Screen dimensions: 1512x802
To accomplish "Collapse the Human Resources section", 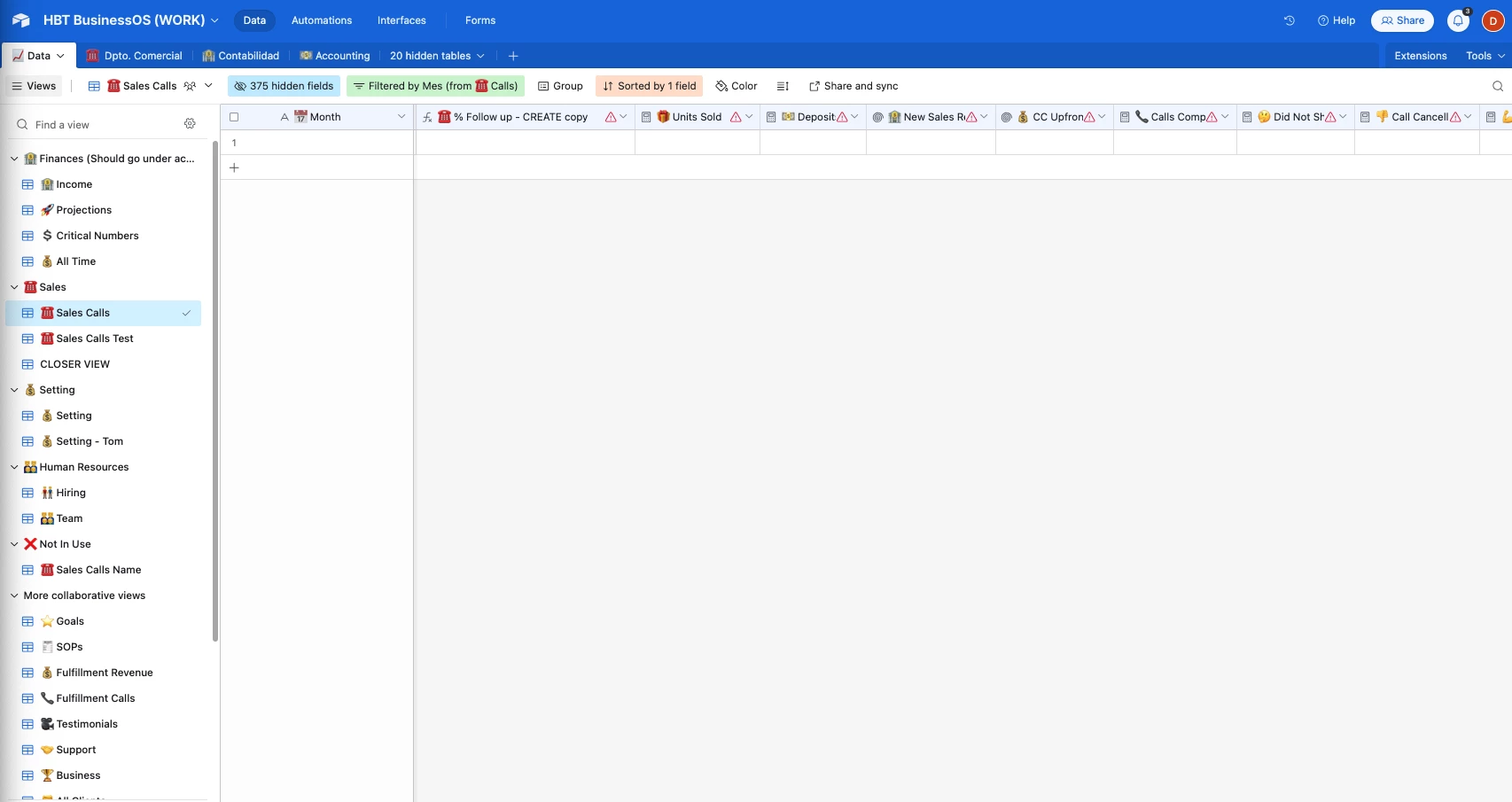I will pos(14,467).
